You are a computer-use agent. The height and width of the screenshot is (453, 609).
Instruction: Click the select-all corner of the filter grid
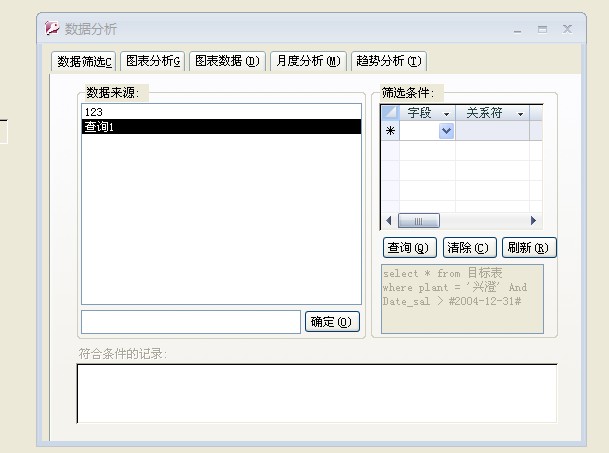(390, 113)
